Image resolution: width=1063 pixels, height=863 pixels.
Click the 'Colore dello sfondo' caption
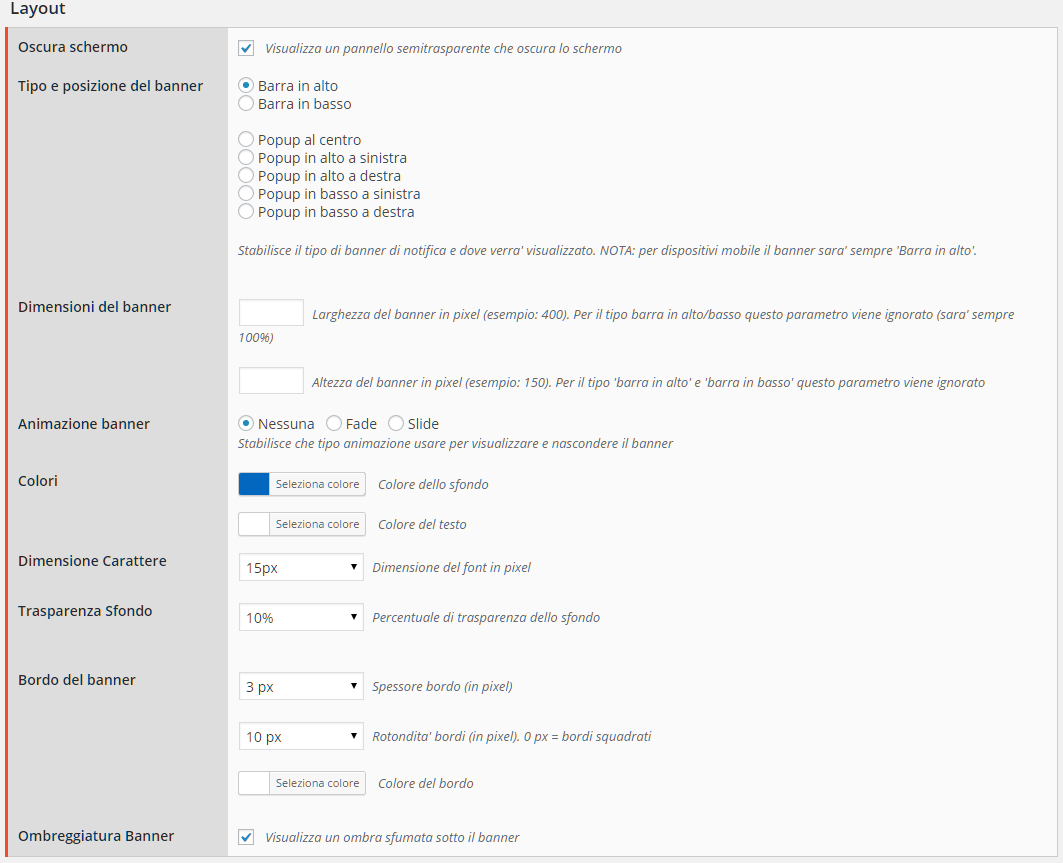pos(433,485)
